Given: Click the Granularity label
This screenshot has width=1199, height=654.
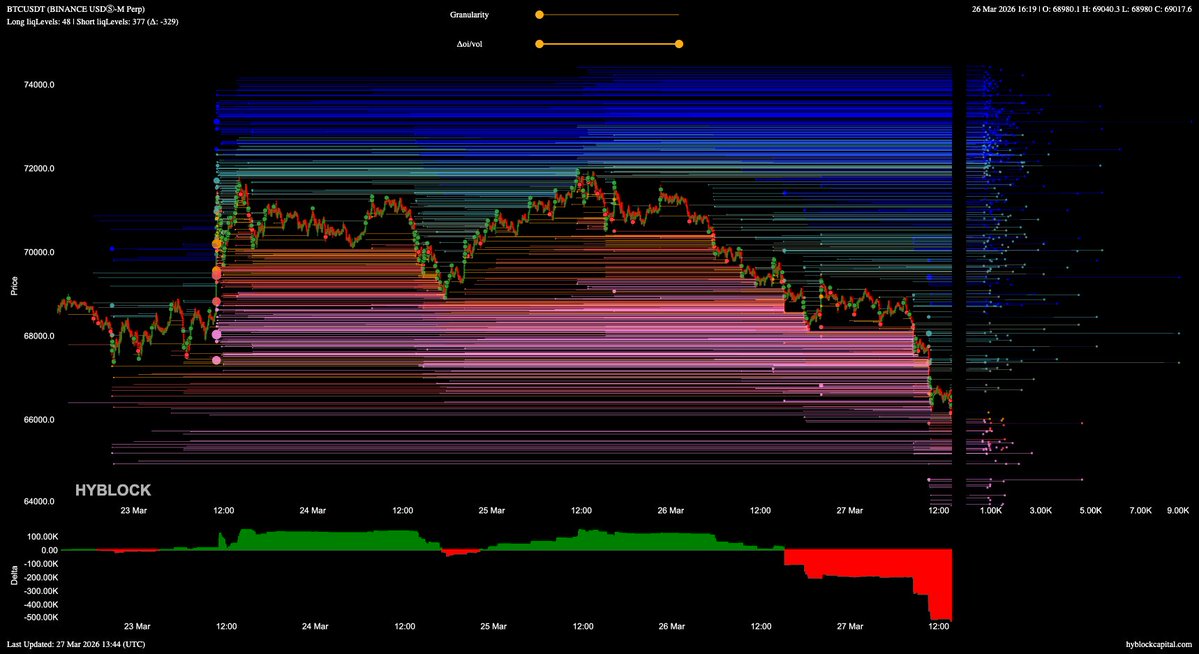Looking at the screenshot, I should [470, 15].
